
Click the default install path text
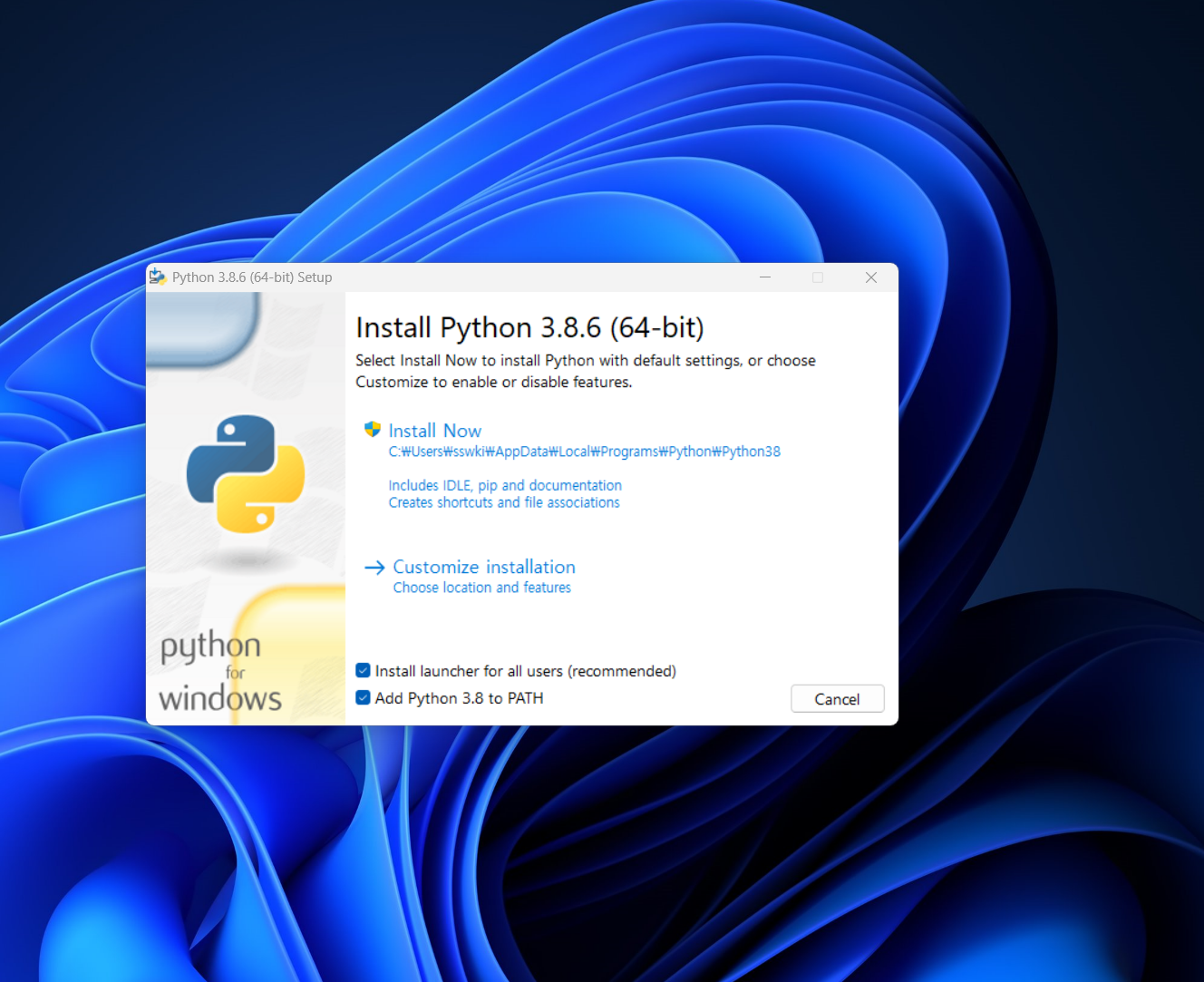585,452
